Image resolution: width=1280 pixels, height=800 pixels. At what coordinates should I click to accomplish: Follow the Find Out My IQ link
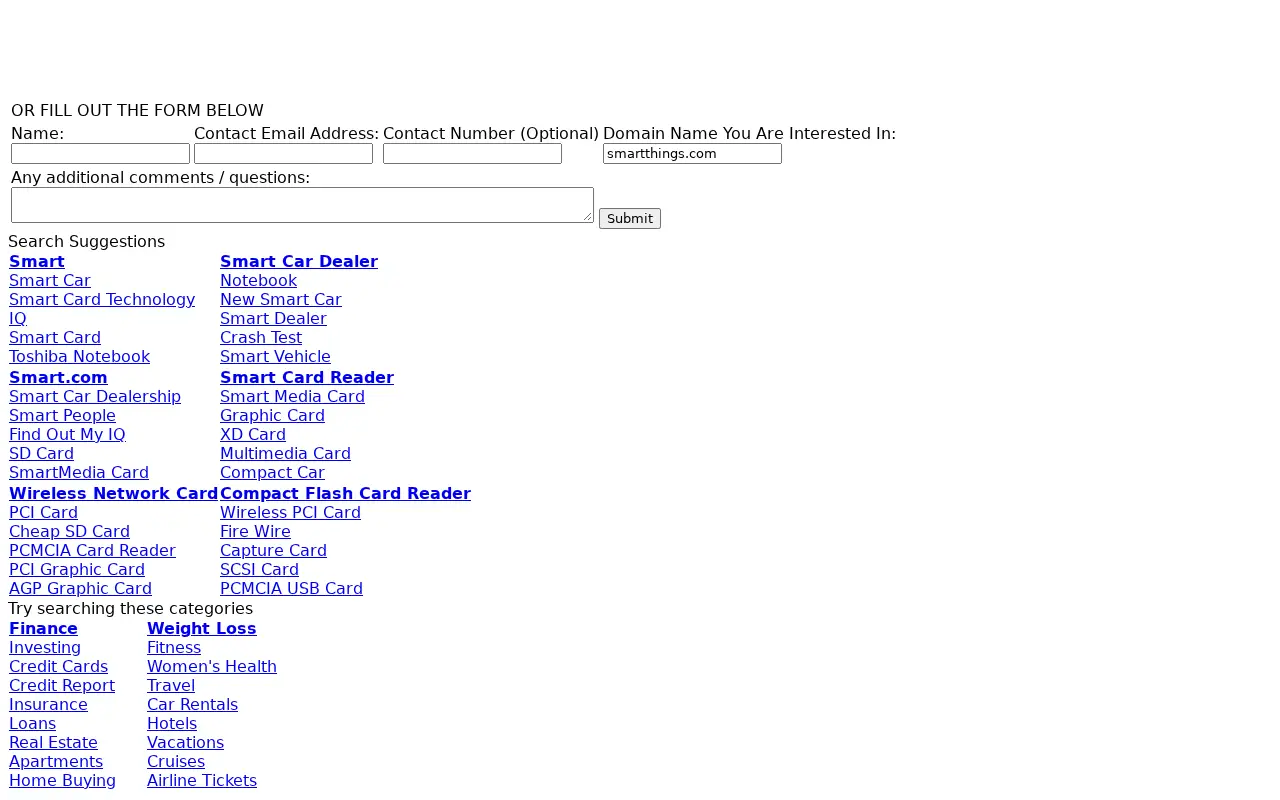pos(67,435)
